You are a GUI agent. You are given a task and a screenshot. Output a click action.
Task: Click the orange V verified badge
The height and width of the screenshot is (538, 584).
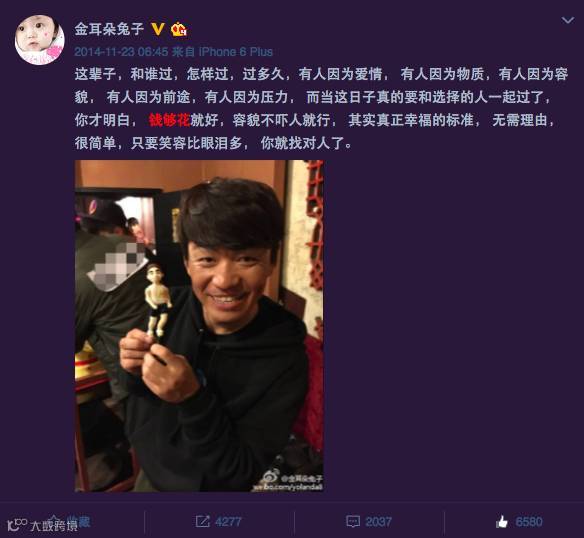point(158,29)
